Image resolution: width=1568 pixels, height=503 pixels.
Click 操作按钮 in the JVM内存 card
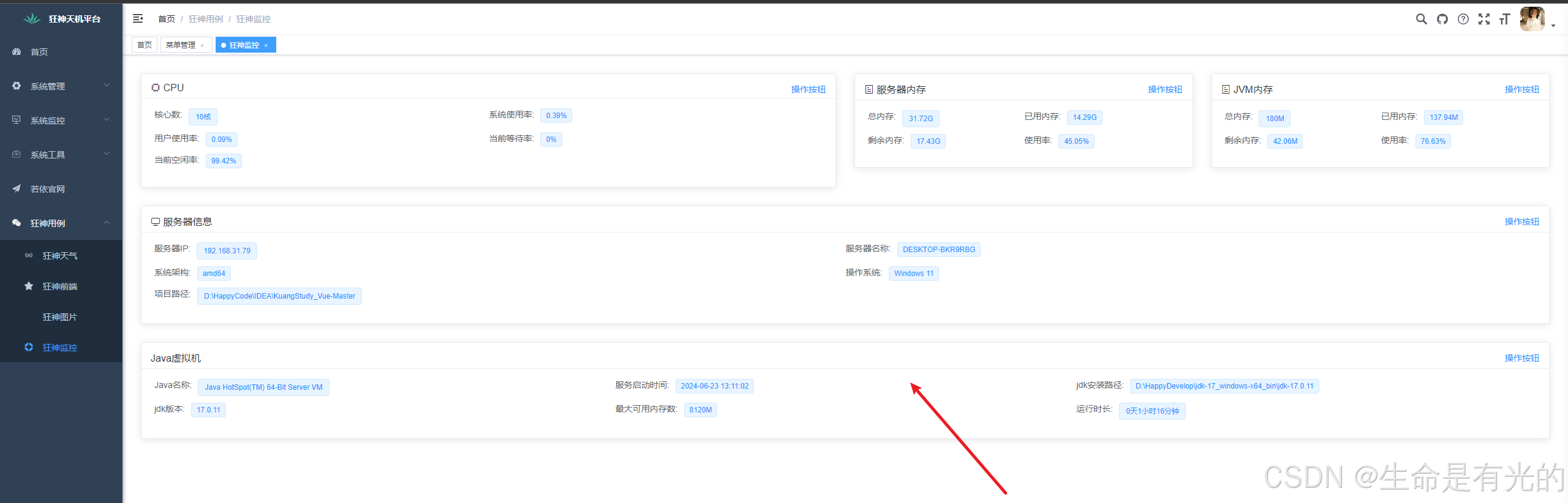1522,89
